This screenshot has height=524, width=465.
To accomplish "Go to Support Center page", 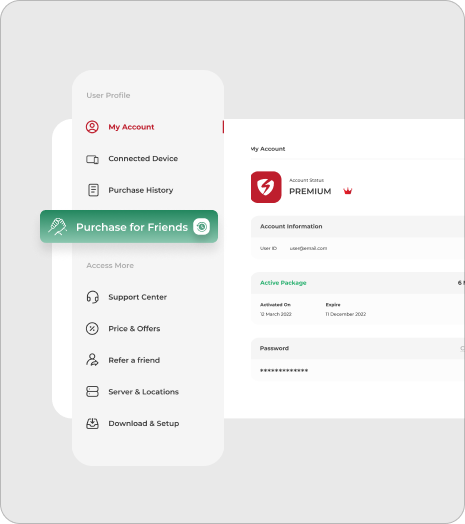I will [x=137, y=297].
